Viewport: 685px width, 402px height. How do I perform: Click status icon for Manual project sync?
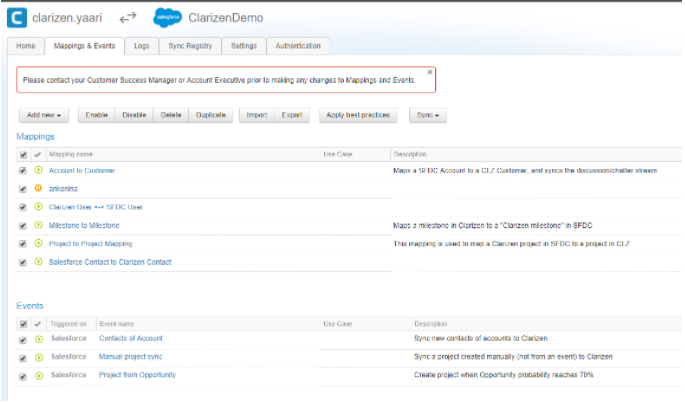pos(39,357)
